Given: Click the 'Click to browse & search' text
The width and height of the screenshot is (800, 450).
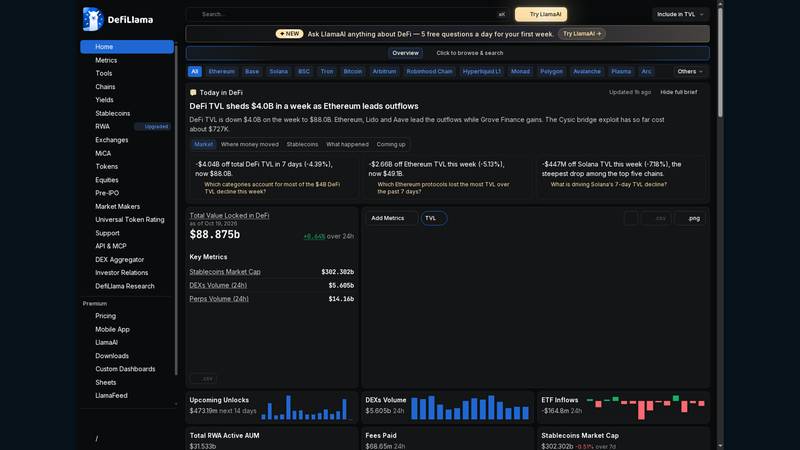Looking at the screenshot, I should [x=469, y=53].
